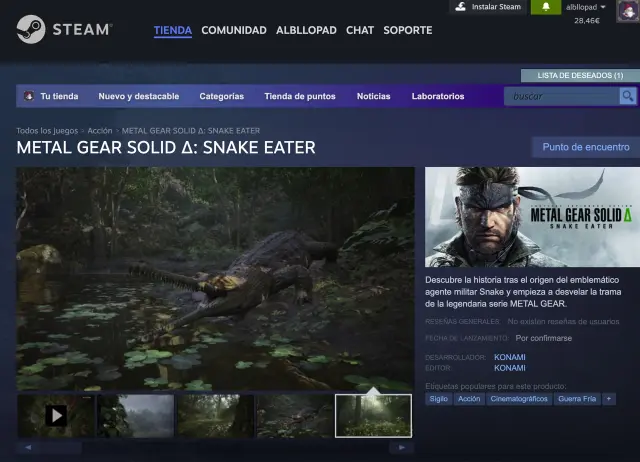Viewport: 640px width, 462px height.
Task: Select the Guerra Fría tag
Action: [577, 399]
